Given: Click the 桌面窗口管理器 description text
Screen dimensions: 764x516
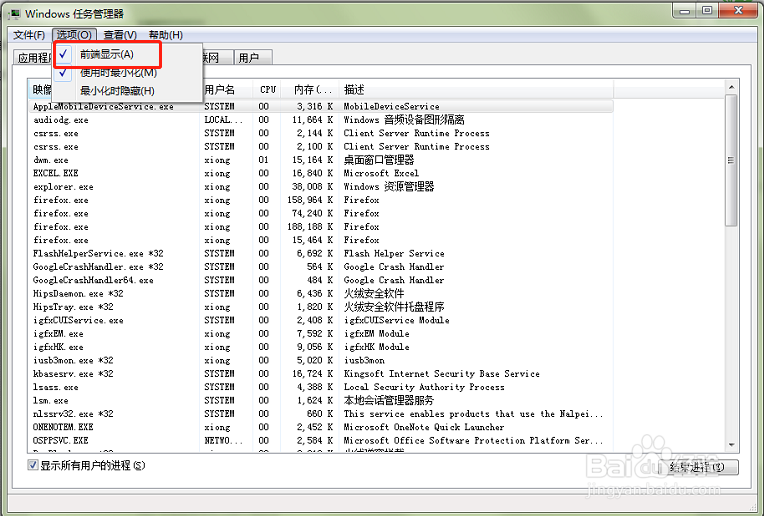Looking at the screenshot, I should pos(379,160).
